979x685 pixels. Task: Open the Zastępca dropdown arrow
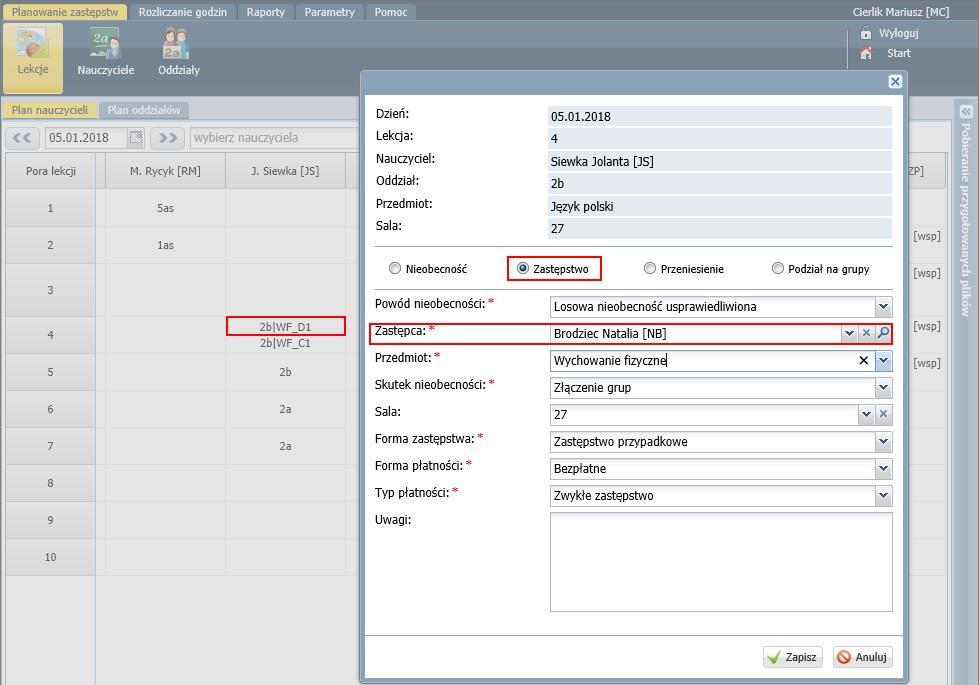pos(849,333)
